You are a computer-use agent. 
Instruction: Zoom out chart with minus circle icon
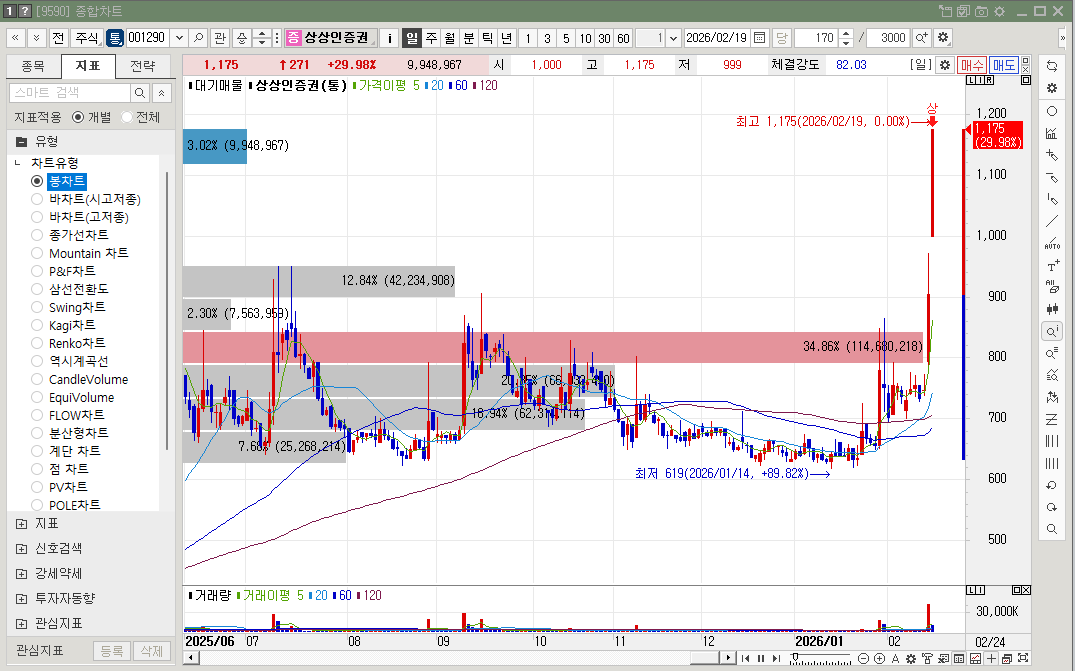tap(864, 659)
